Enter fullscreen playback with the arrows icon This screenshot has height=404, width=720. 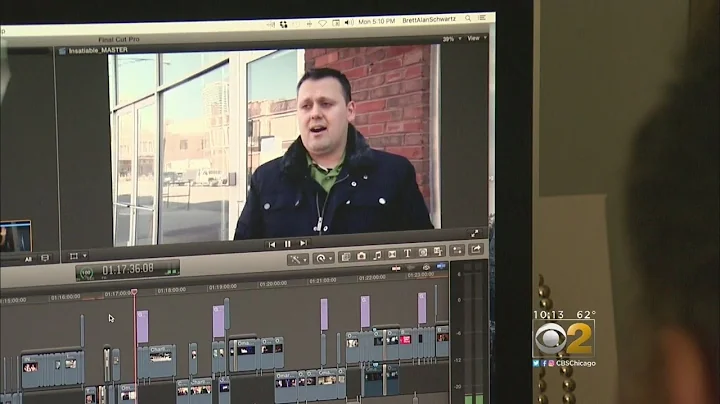(x=475, y=233)
